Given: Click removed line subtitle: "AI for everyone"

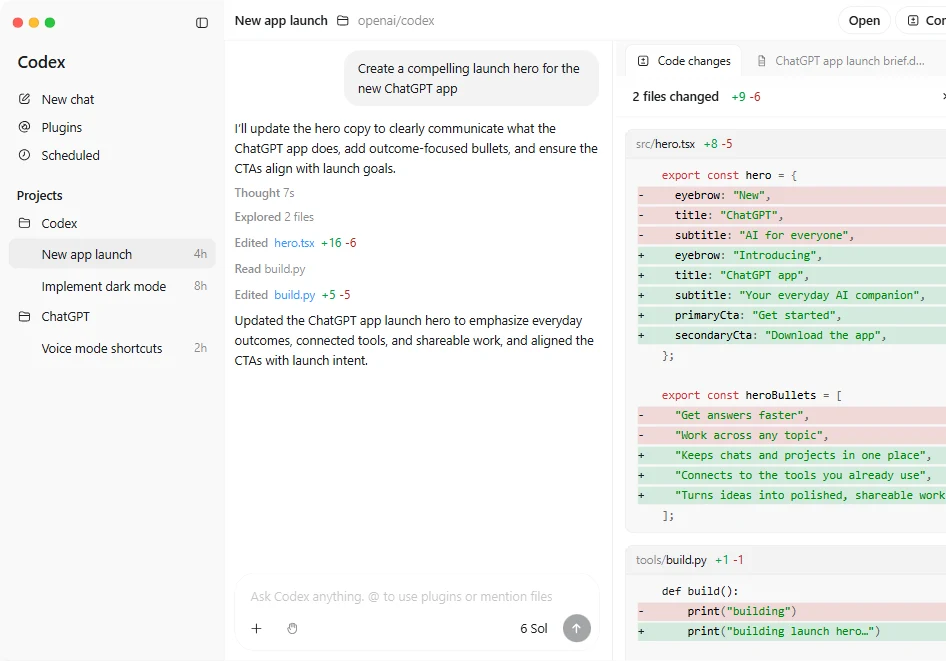Looking at the screenshot, I should [792, 235].
